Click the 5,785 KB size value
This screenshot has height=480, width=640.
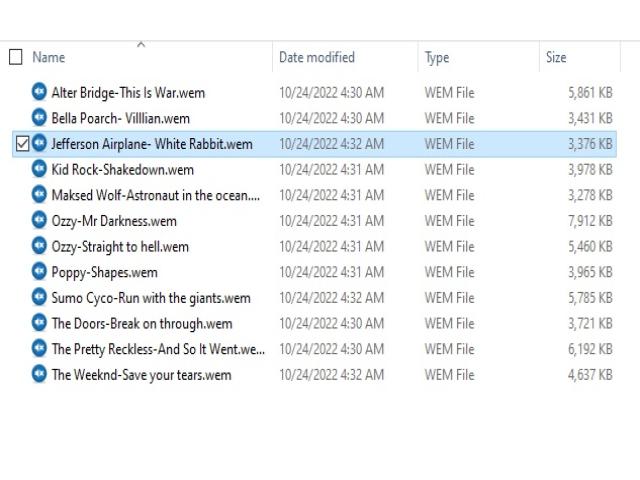click(x=590, y=298)
